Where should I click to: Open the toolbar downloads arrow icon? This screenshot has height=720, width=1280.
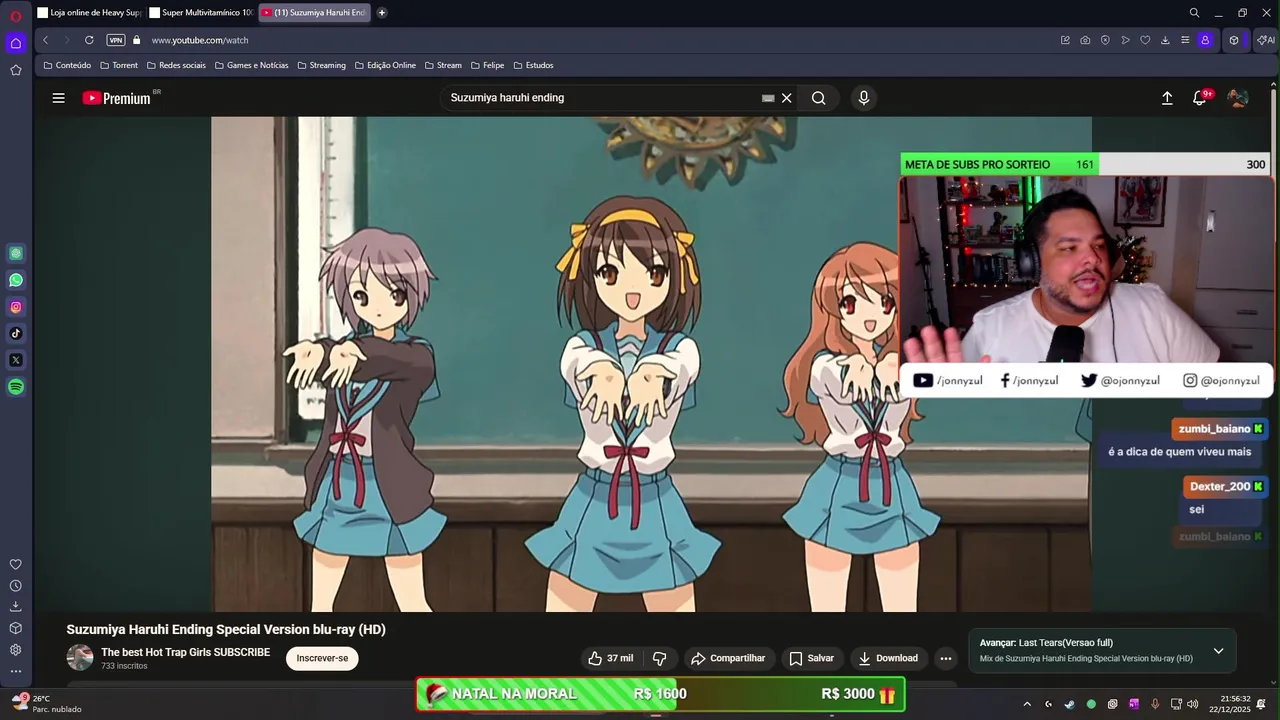click(1165, 40)
